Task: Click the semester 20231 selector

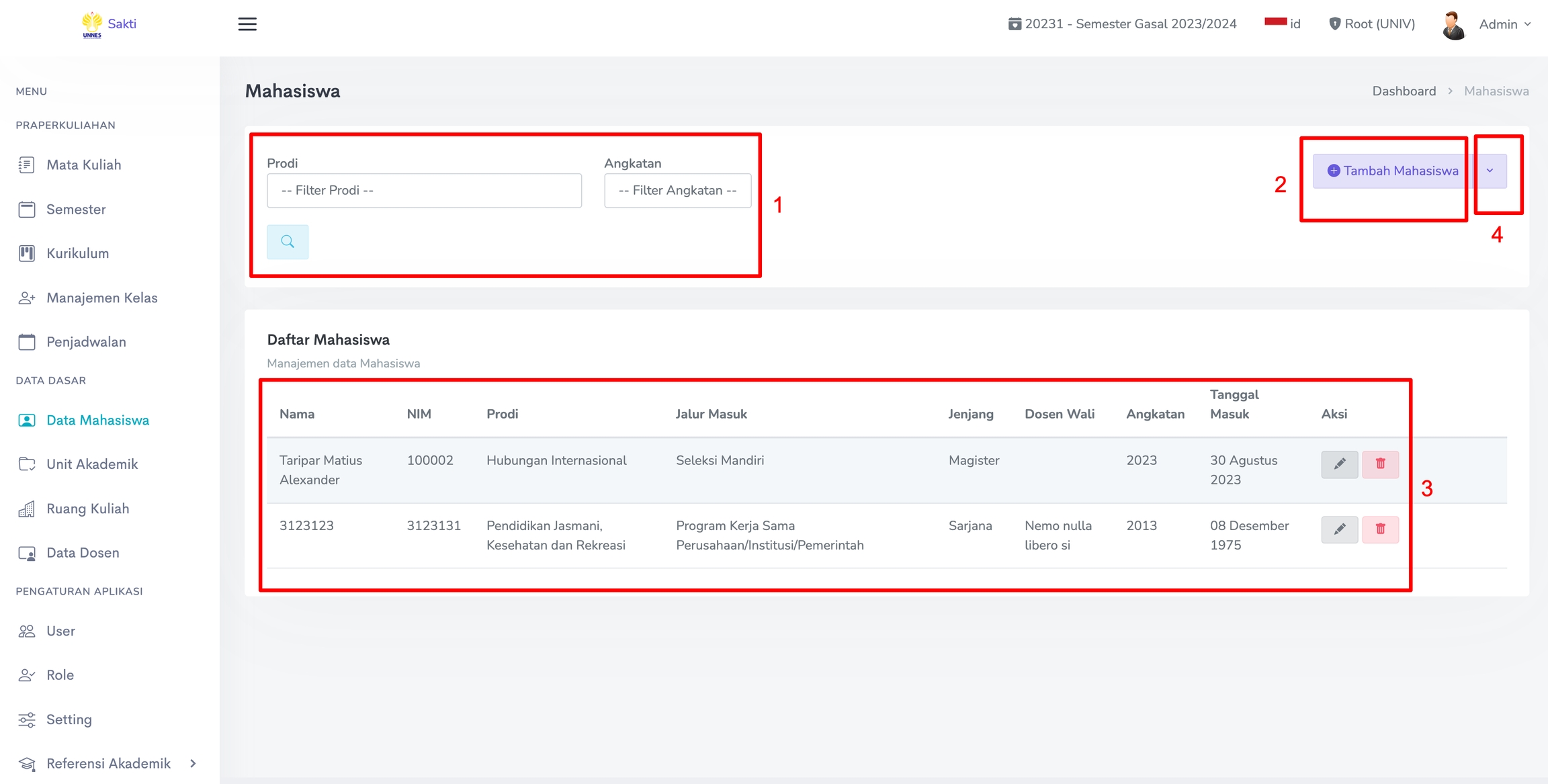Action: pos(1122,24)
